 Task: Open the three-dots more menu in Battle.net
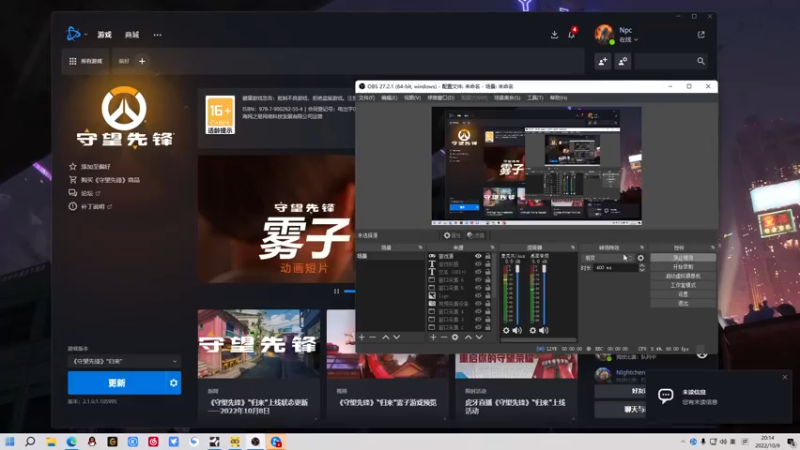point(158,35)
